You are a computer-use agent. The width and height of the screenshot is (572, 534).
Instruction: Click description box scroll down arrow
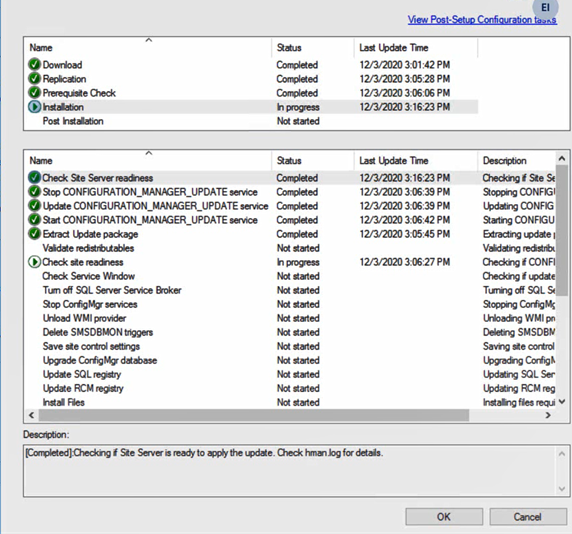tap(562, 488)
